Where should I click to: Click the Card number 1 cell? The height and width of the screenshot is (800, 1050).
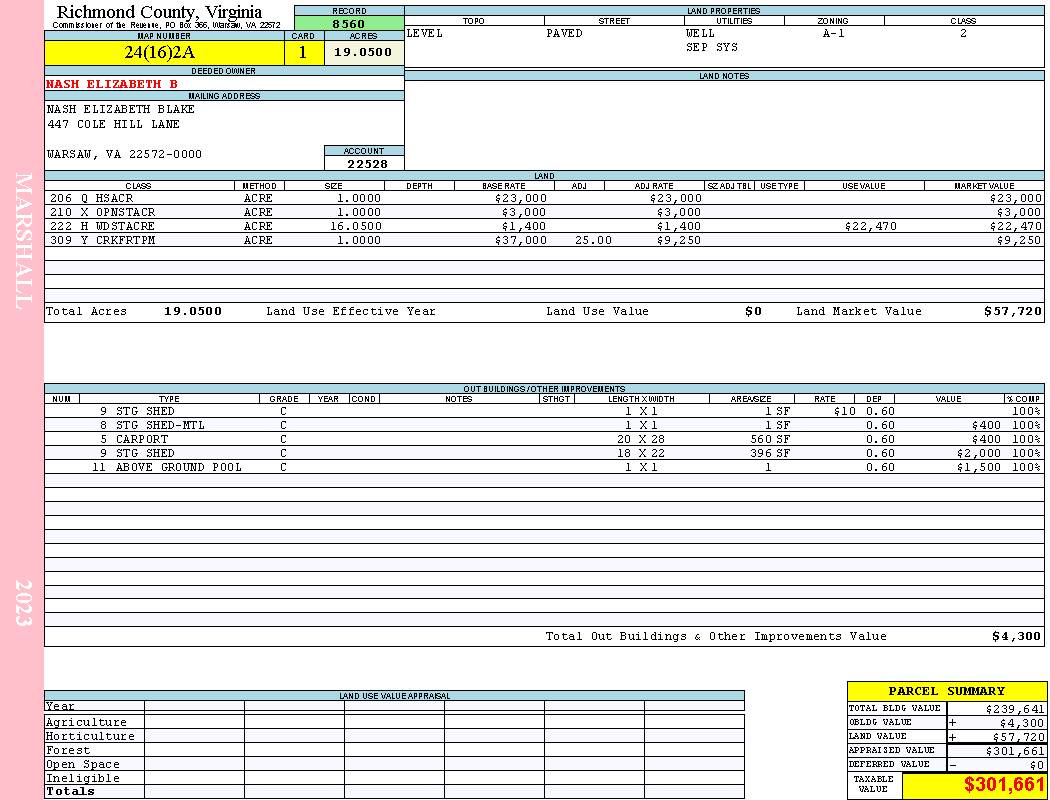(304, 53)
